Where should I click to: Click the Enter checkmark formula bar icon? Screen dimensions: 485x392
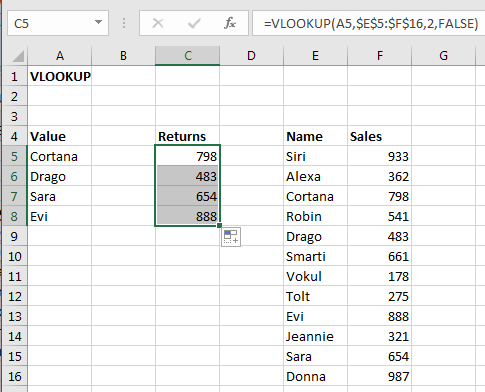coord(194,23)
